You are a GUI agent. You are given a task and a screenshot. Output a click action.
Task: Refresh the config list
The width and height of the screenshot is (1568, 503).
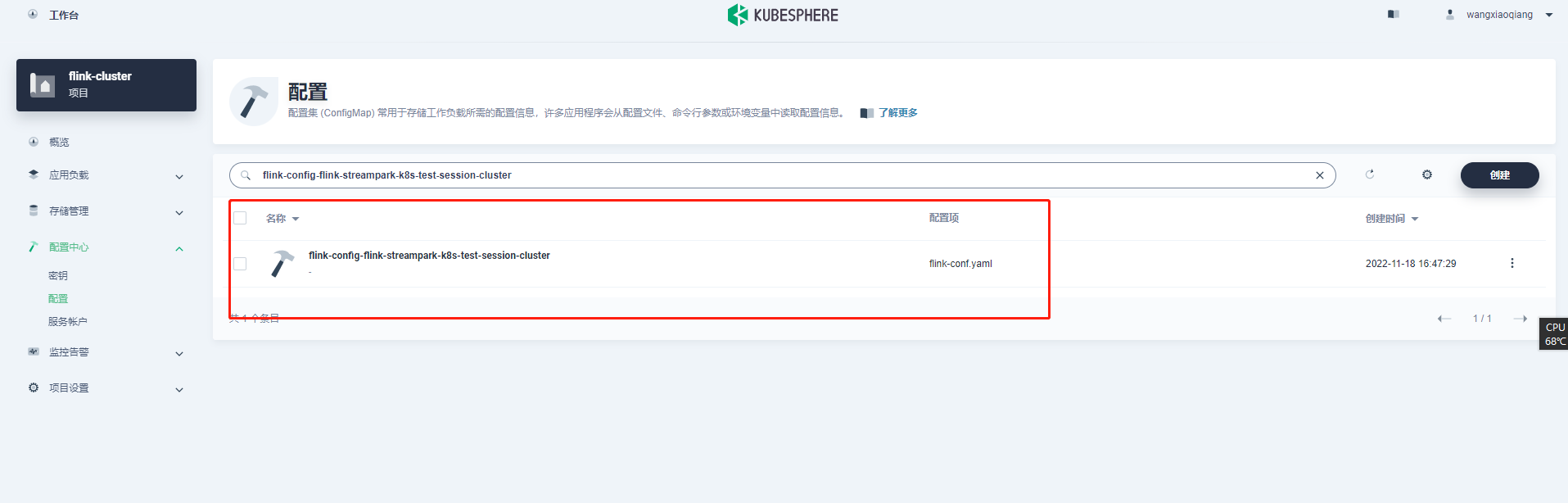(1370, 174)
